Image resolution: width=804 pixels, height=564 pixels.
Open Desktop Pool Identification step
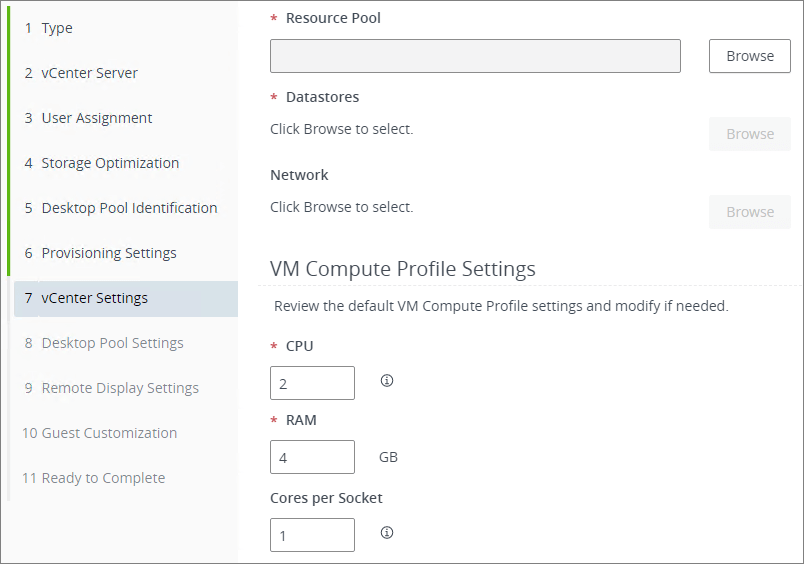[x=129, y=208]
